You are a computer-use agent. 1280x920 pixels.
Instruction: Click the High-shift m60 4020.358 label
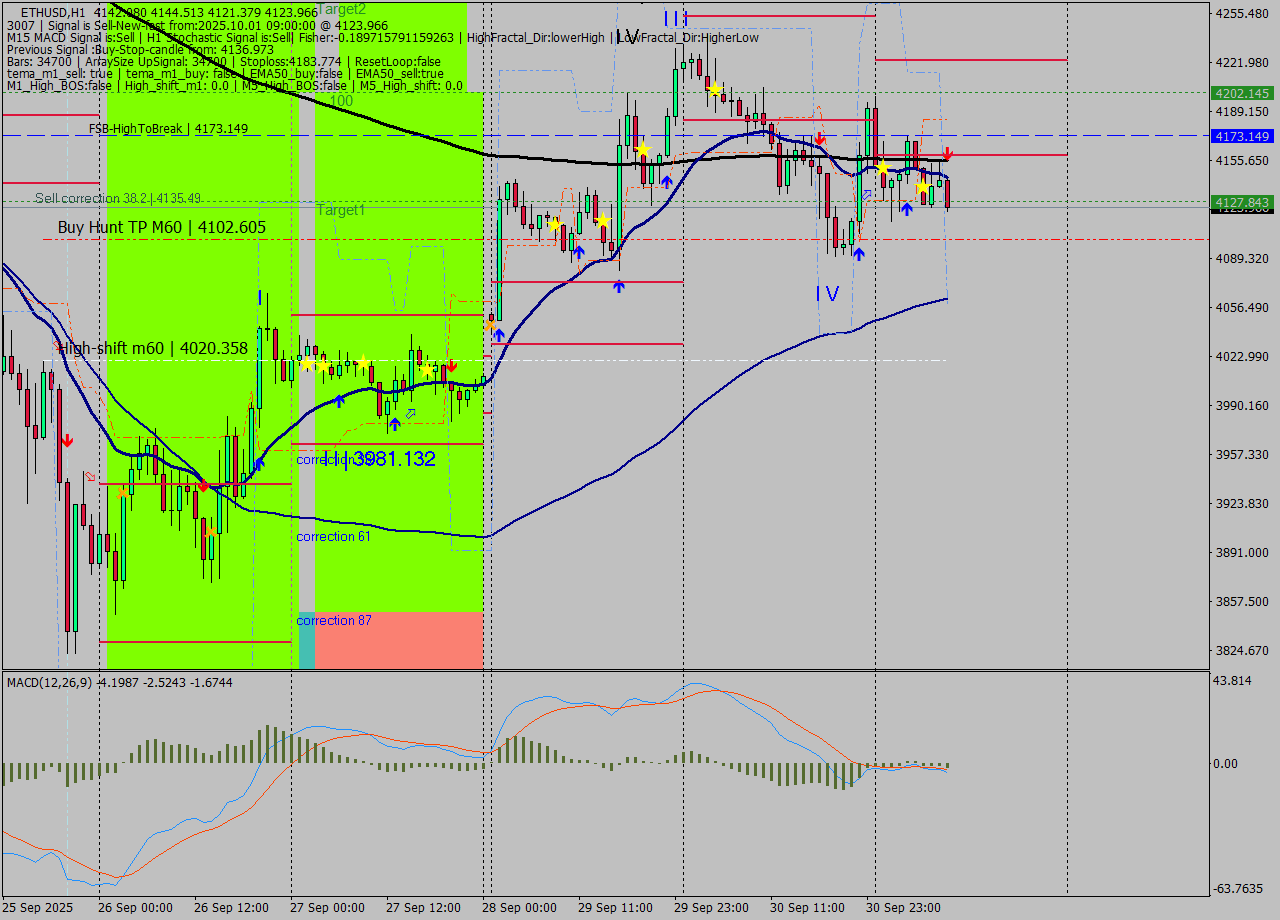152,348
